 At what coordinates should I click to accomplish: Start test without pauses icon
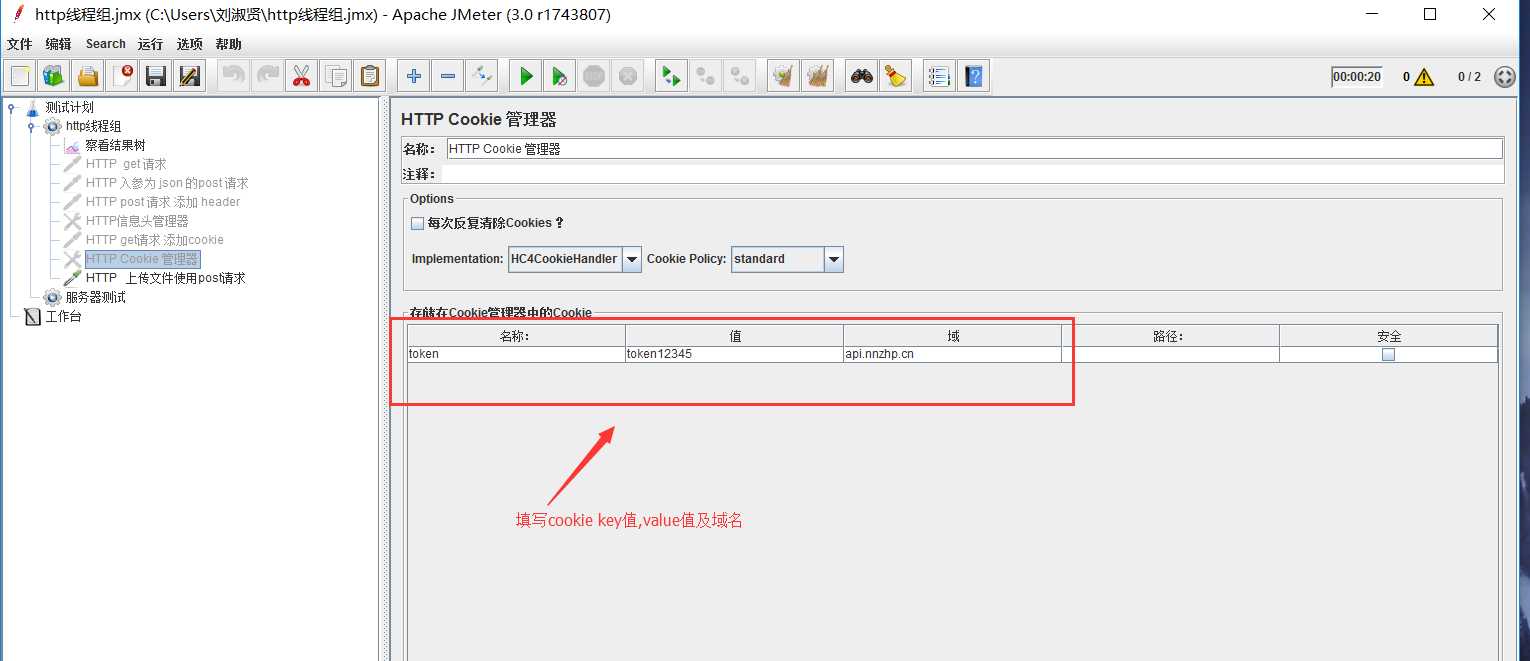click(x=560, y=76)
